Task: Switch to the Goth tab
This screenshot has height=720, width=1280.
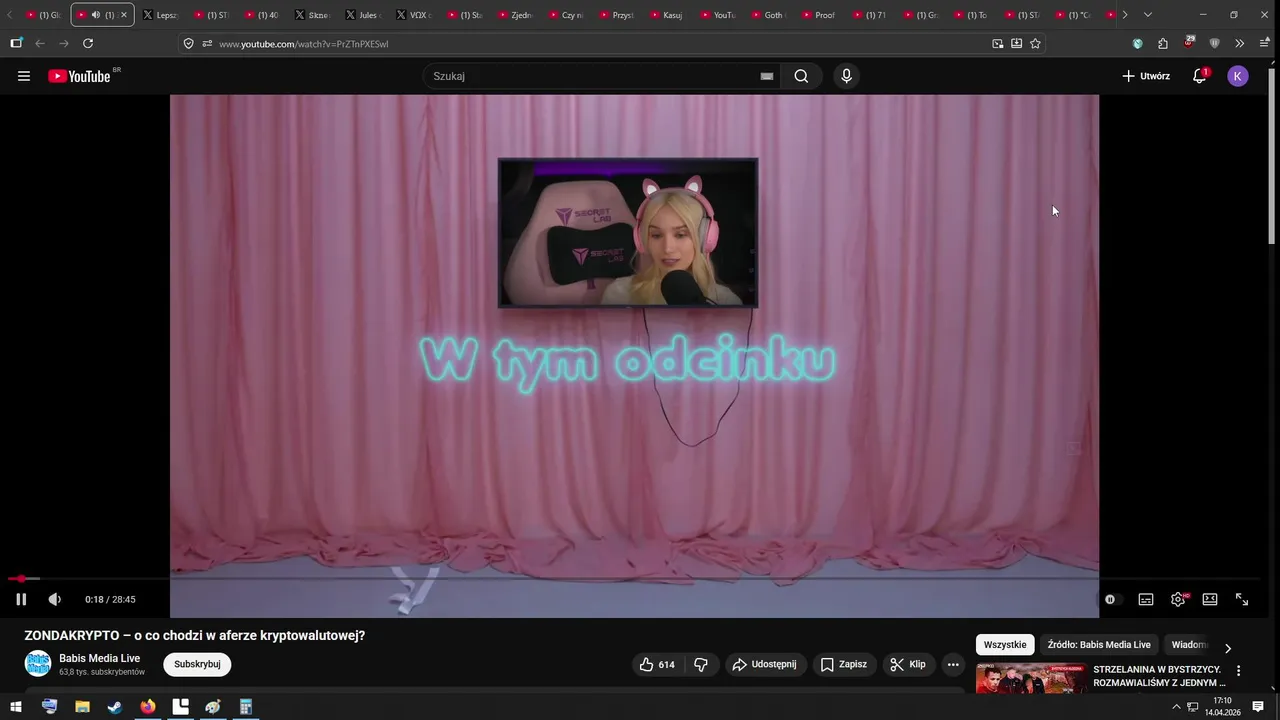Action: [x=768, y=15]
